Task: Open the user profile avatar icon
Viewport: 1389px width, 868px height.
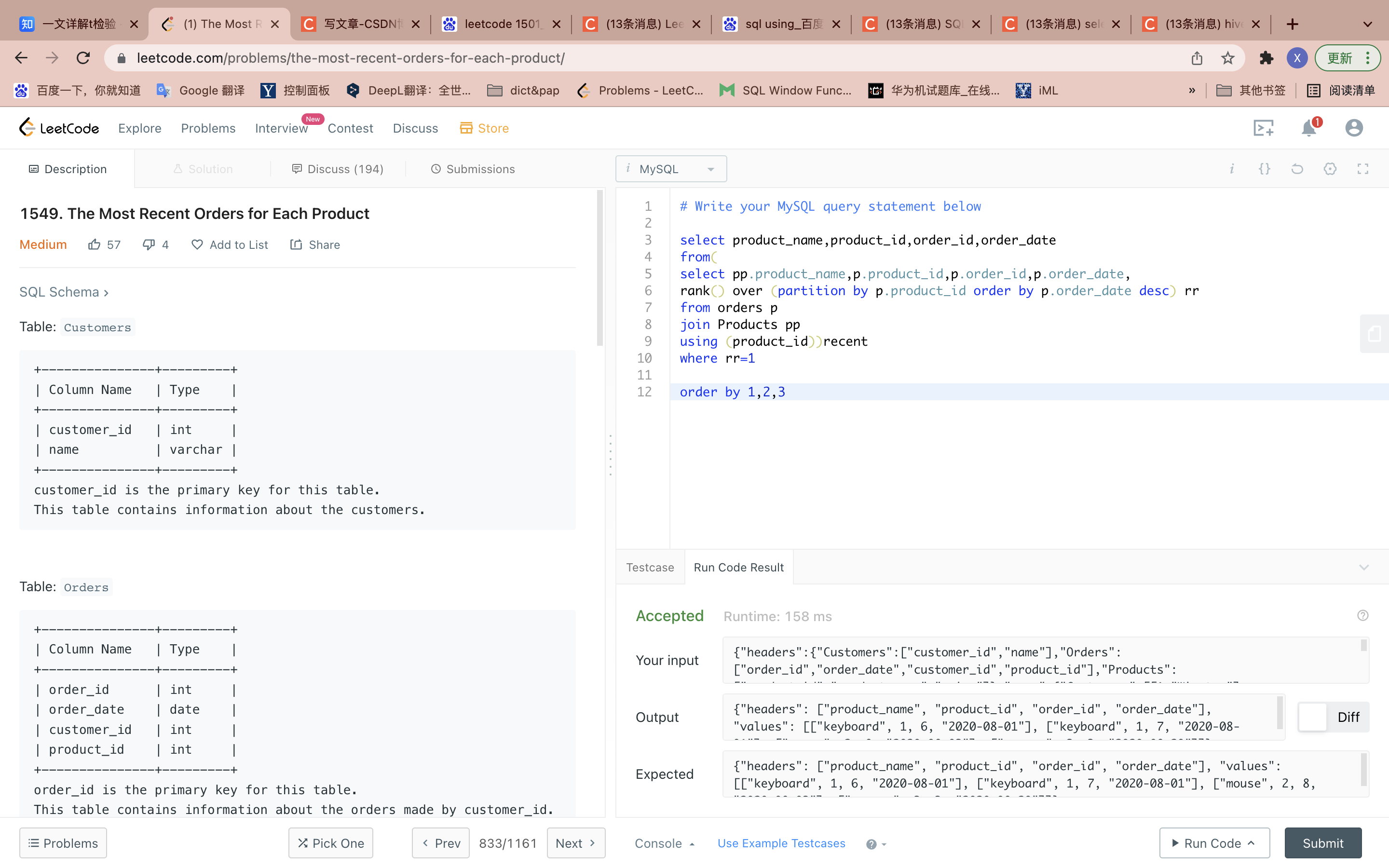Action: pos(1354,127)
